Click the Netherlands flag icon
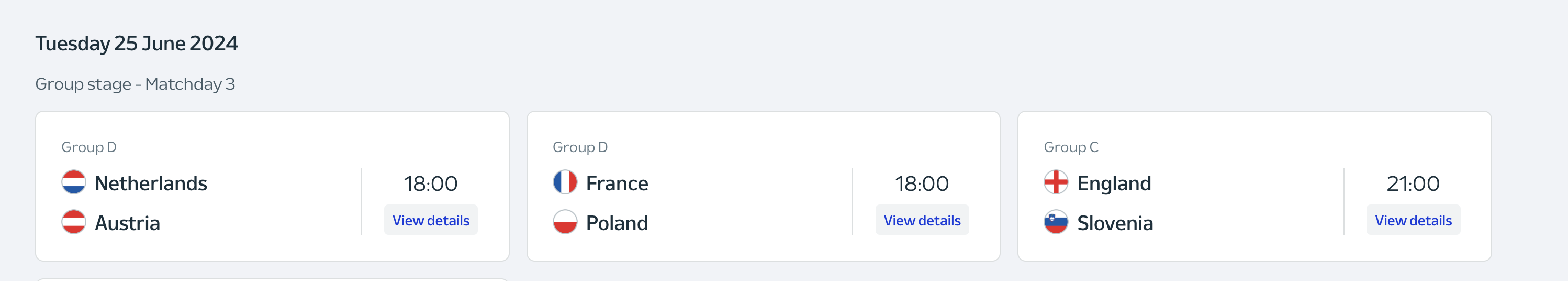 pyautogui.click(x=74, y=182)
